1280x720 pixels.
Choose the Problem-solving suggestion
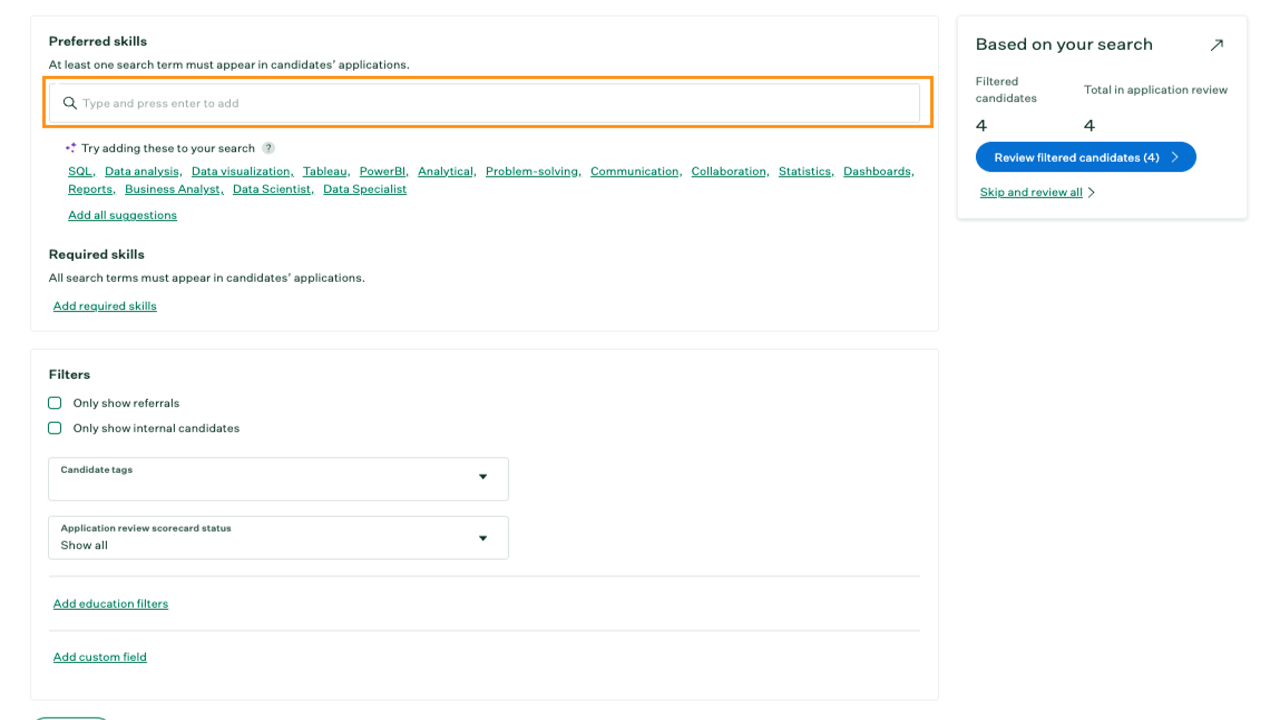[x=531, y=172]
